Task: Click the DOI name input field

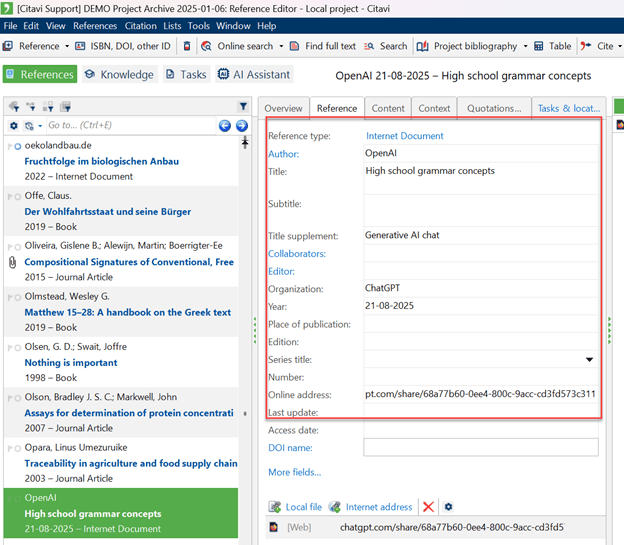Action: pos(481,447)
